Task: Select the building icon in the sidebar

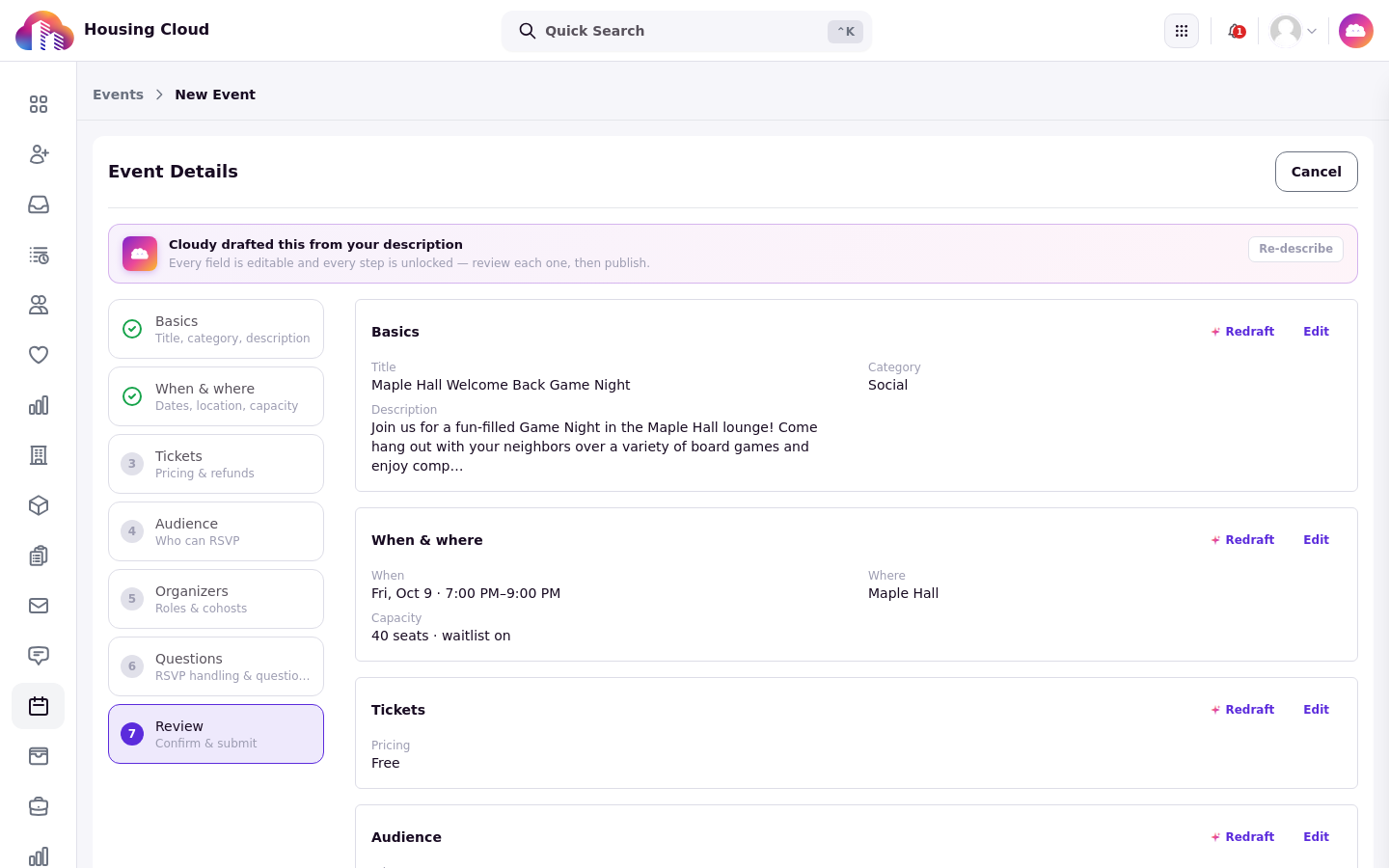Action: tap(39, 455)
